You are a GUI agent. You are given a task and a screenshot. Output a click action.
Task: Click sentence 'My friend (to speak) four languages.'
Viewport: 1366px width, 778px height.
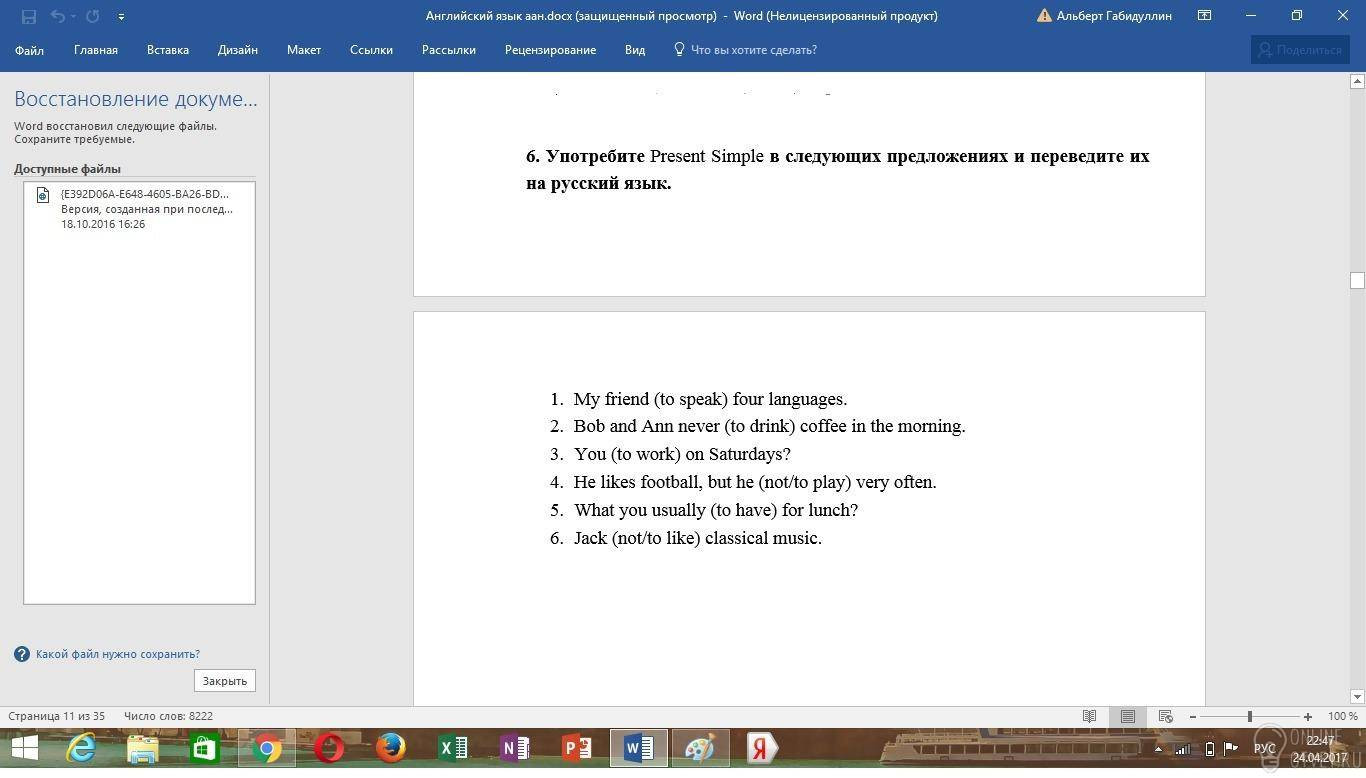click(710, 399)
